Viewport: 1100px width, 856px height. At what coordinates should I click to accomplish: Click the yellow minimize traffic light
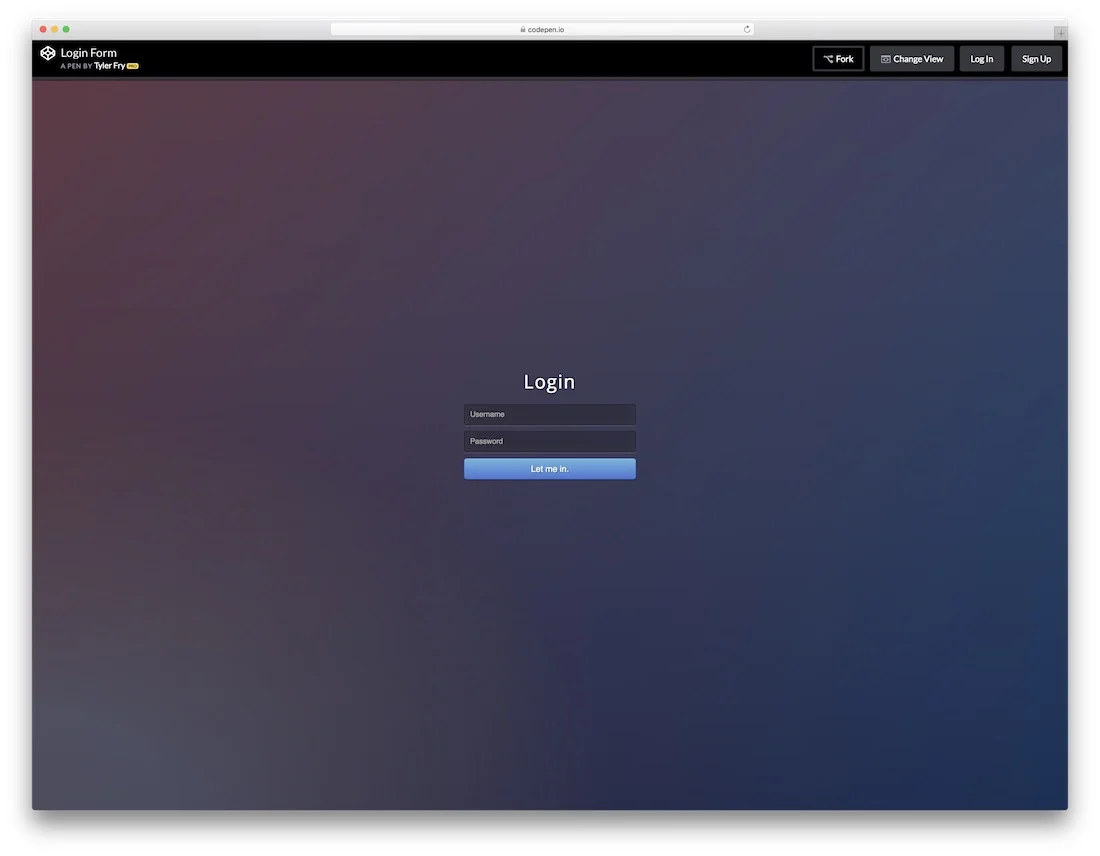tap(54, 29)
